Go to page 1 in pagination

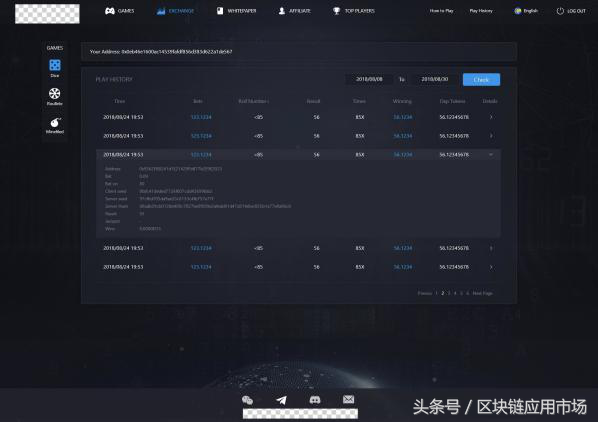pos(436,293)
